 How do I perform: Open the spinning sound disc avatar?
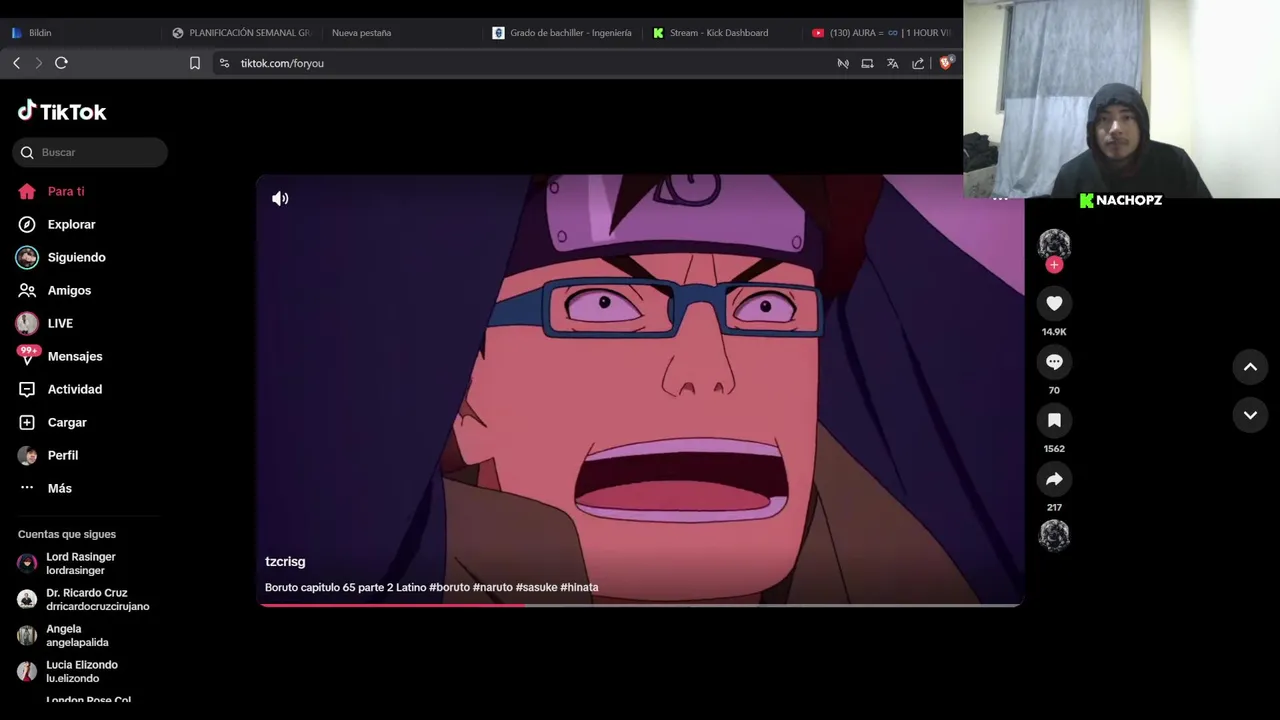pyautogui.click(x=1054, y=536)
